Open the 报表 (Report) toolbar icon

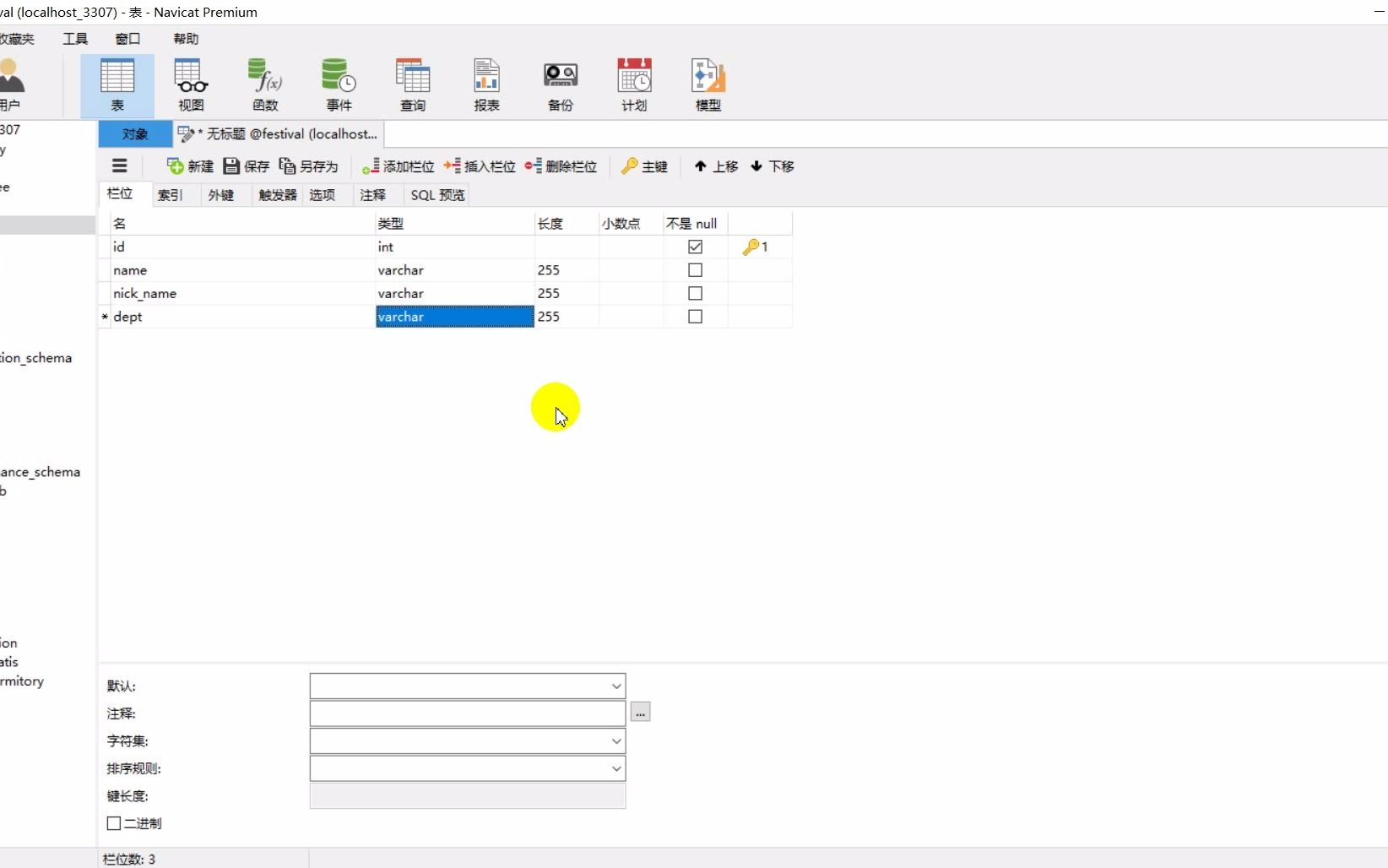pyautogui.click(x=487, y=85)
